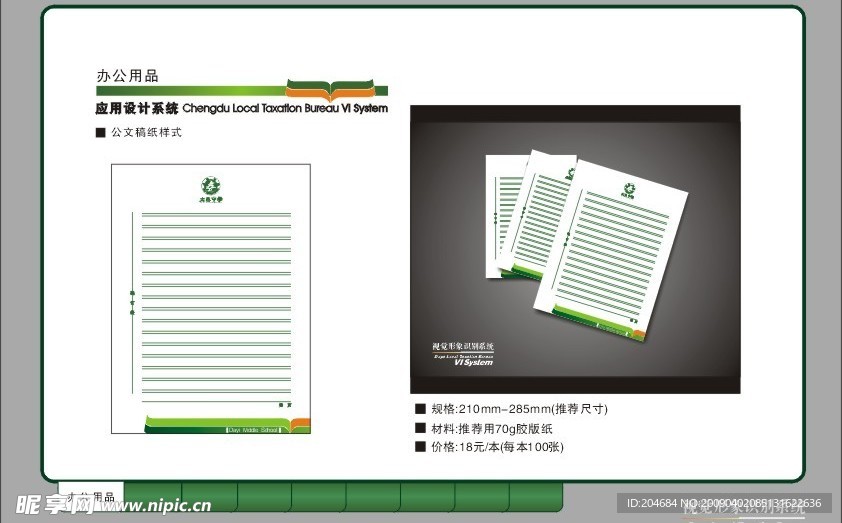
Task: Click the black square bullet before 公文稿纸样式
Action: pos(100,132)
